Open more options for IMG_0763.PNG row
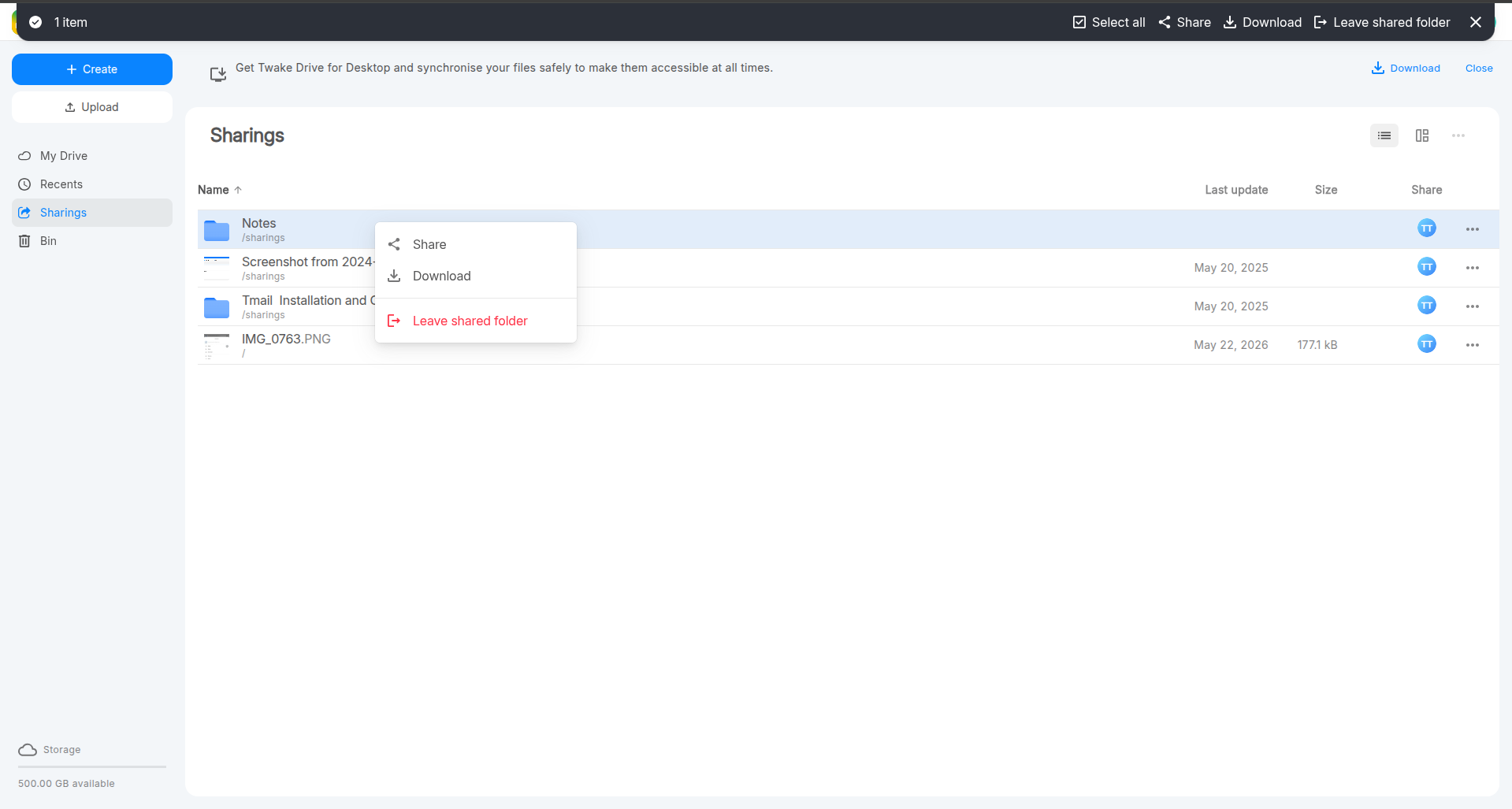The width and height of the screenshot is (1512, 809). pyautogui.click(x=1473, y=345)
